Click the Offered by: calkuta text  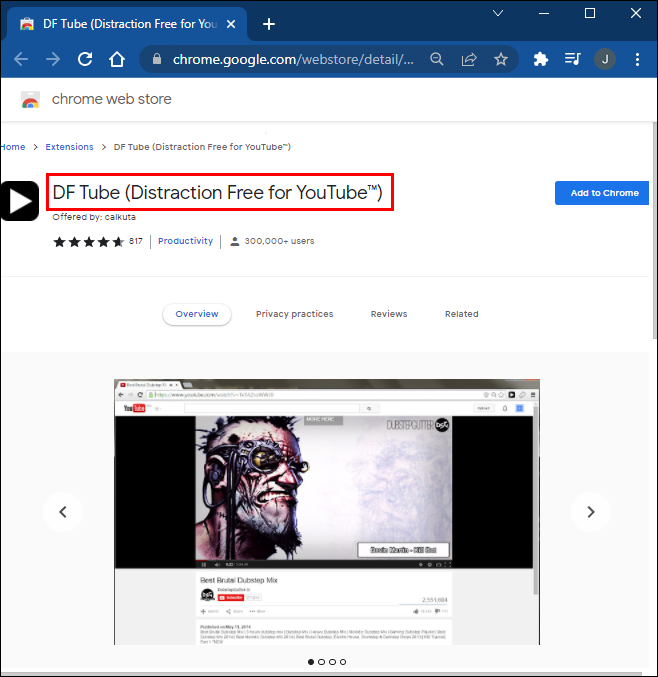94,217
